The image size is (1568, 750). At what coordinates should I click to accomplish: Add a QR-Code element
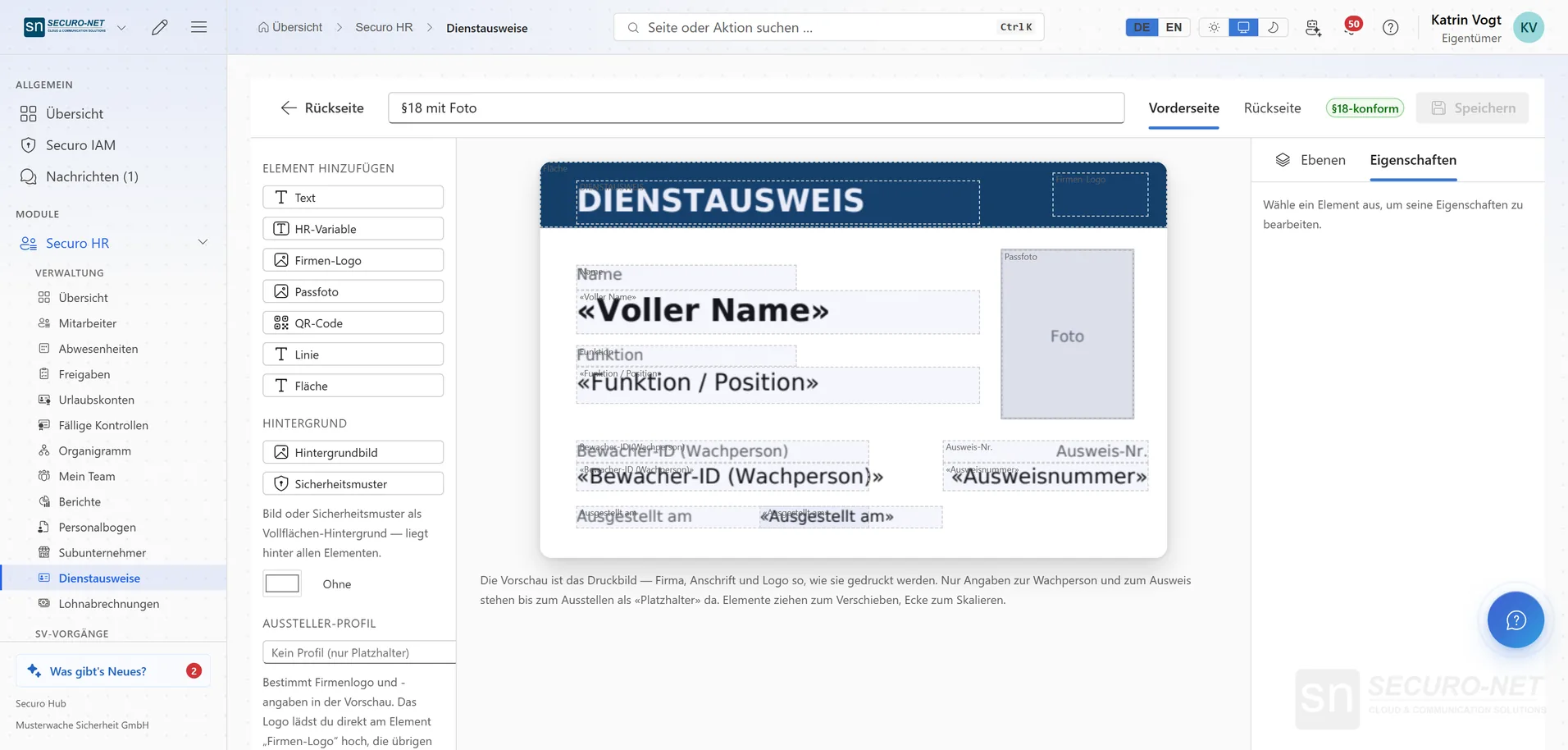click(353, 323)
